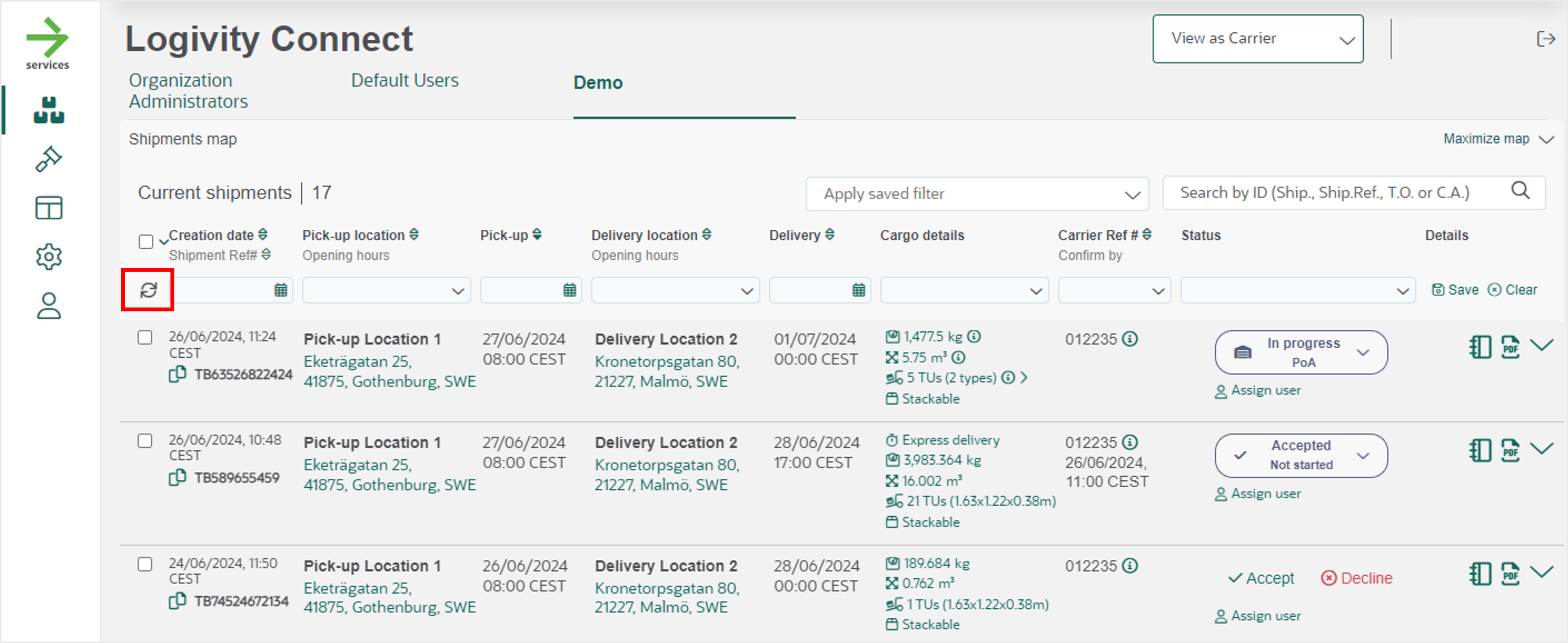
Task: Click Maximize map link
Action: click(1499, 139)
